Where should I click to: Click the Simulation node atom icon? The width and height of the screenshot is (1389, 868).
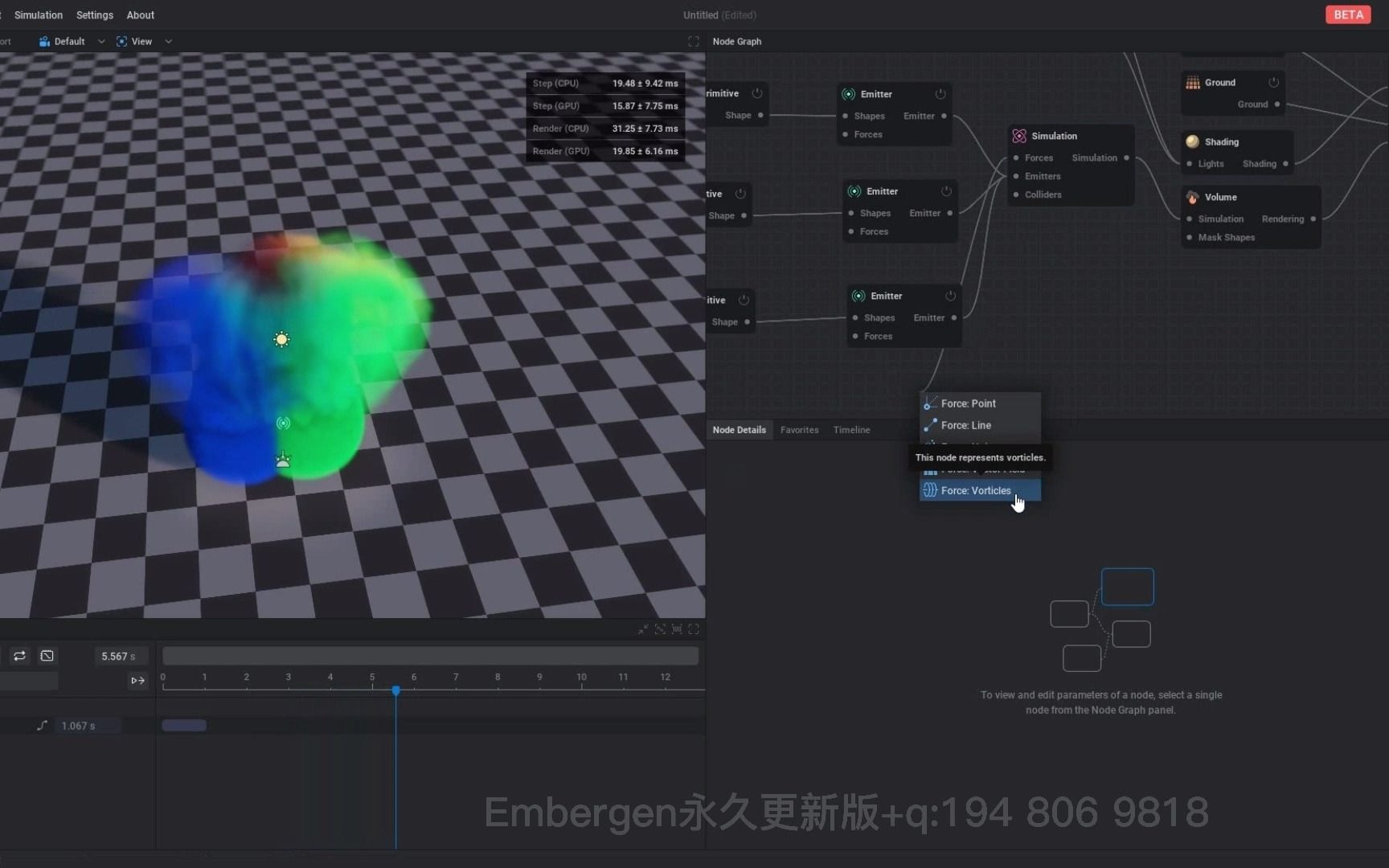1019,136
